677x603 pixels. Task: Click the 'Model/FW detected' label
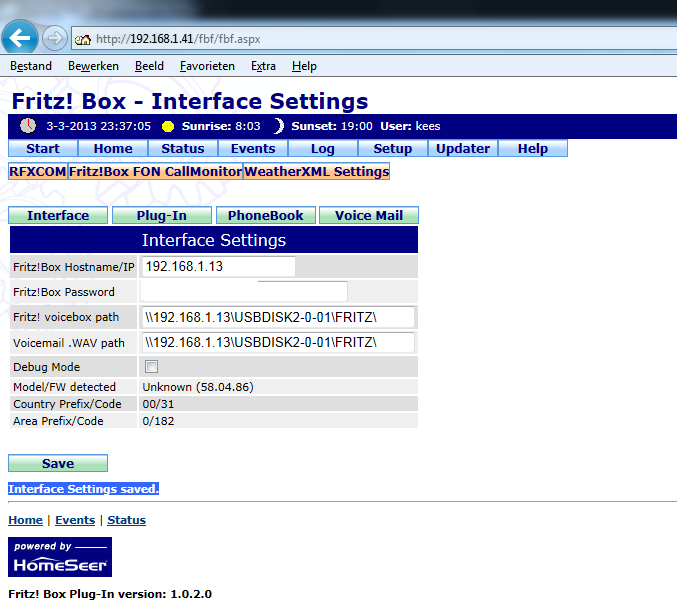tap(64, 387)
